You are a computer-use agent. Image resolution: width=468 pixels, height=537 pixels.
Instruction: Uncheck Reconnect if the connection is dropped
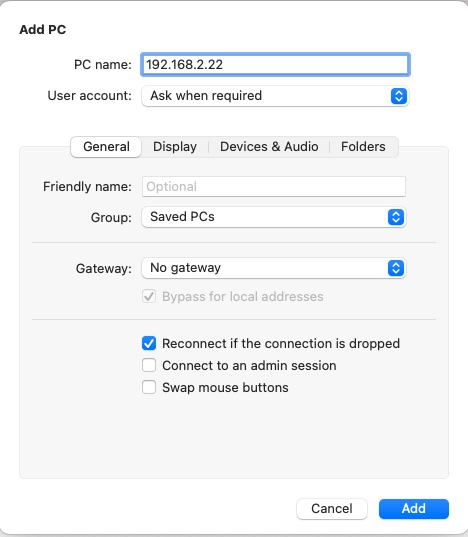tap(149, 343)
